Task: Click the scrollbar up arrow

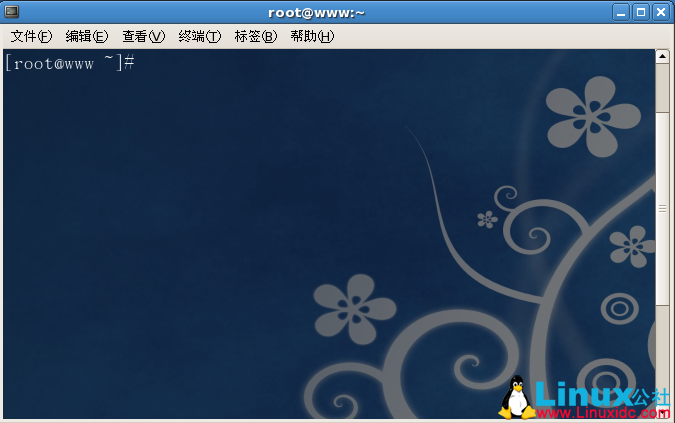Action: [x=662, y=56]
